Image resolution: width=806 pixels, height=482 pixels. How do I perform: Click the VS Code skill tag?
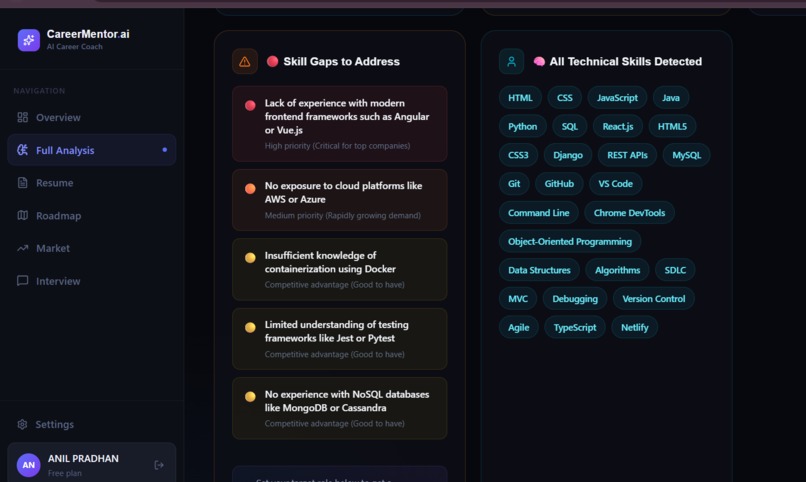(x=615, y=183)
